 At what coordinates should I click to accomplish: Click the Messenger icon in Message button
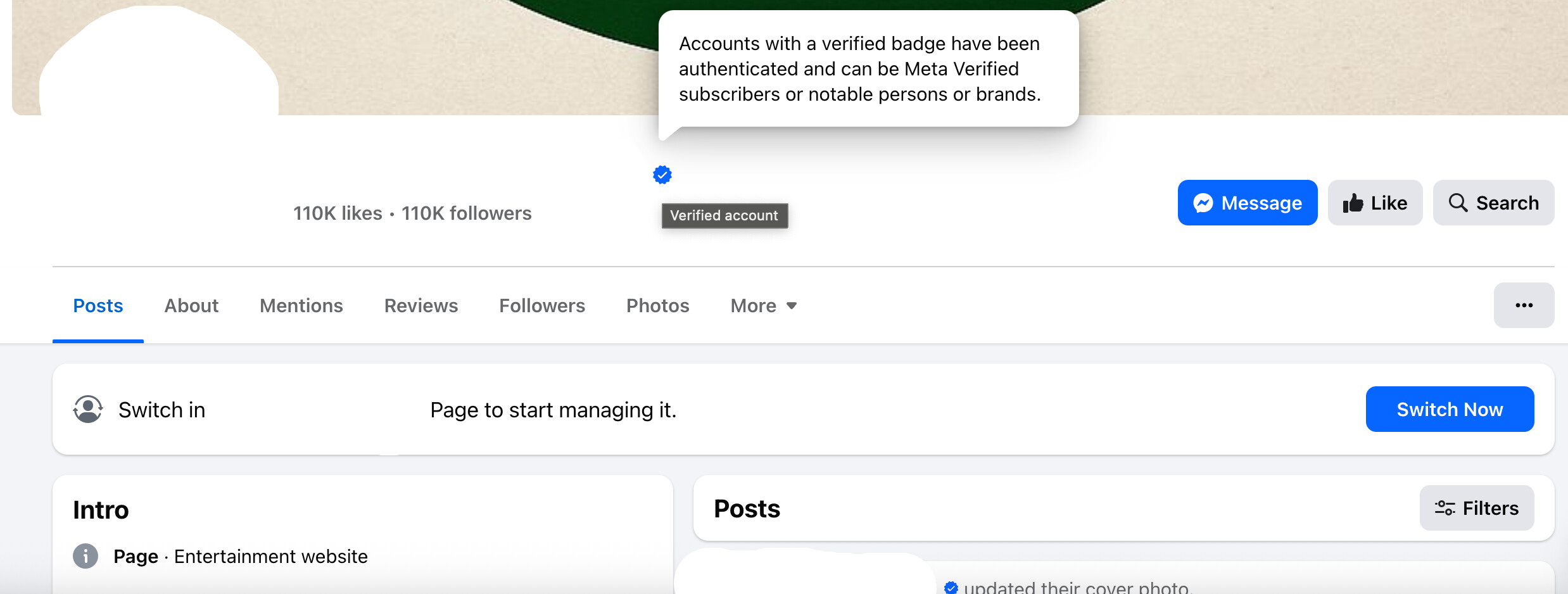coord(1203,203)
